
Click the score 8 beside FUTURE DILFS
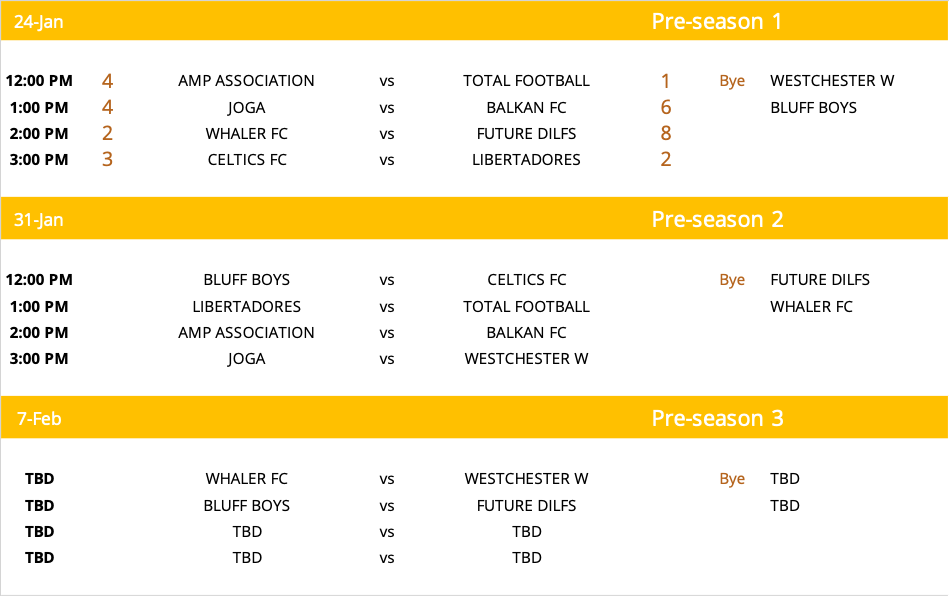point(666,133)
